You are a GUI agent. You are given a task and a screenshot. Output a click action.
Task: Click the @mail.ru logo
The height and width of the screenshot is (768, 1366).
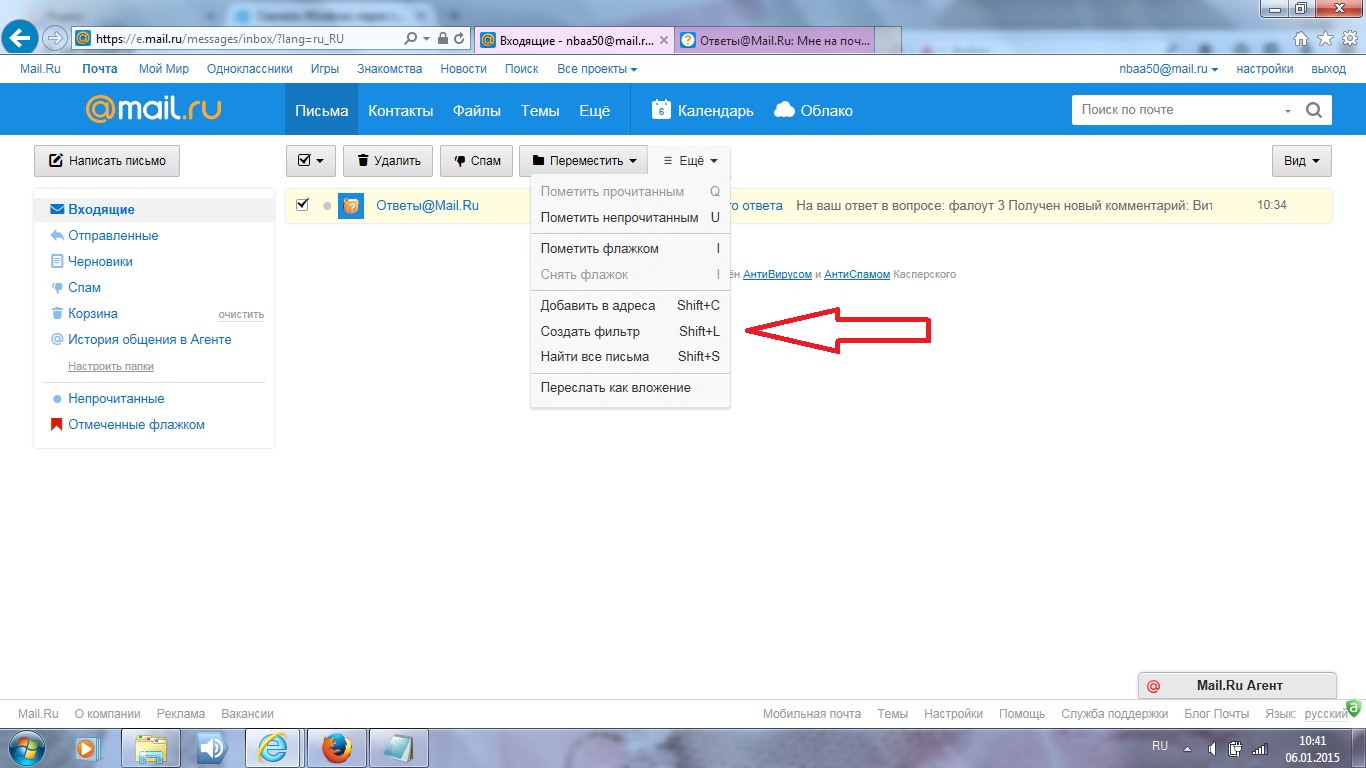(x=154, y=109)
